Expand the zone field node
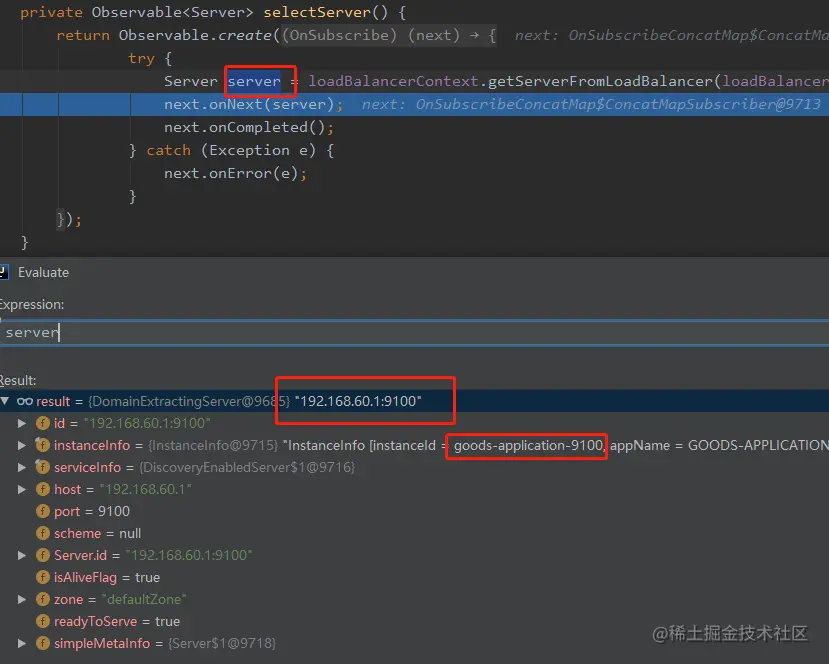 click(x=22, y=600)
